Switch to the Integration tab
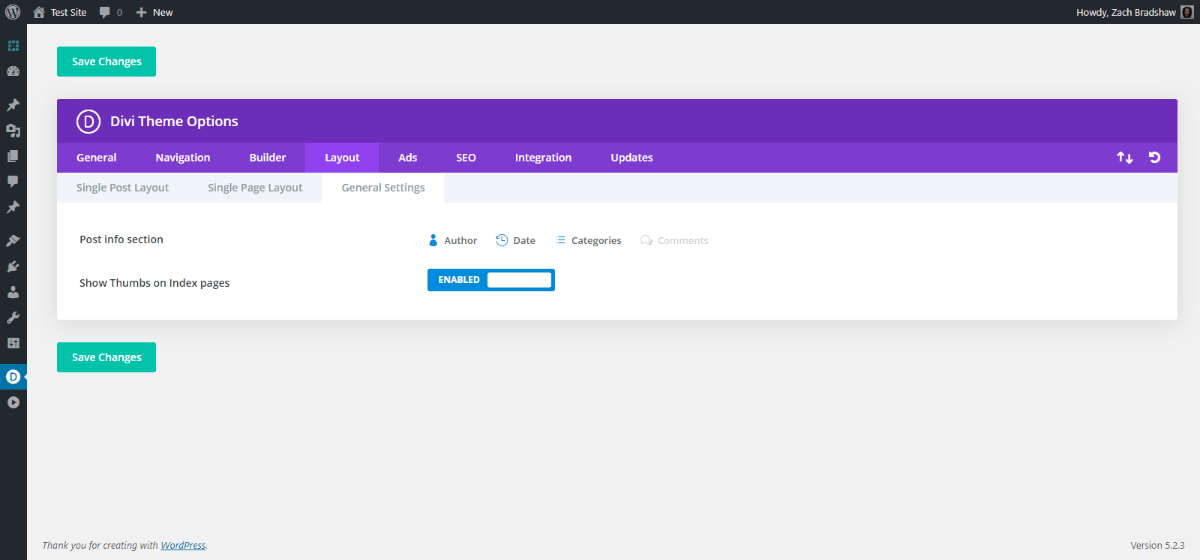 click(543, 158)
